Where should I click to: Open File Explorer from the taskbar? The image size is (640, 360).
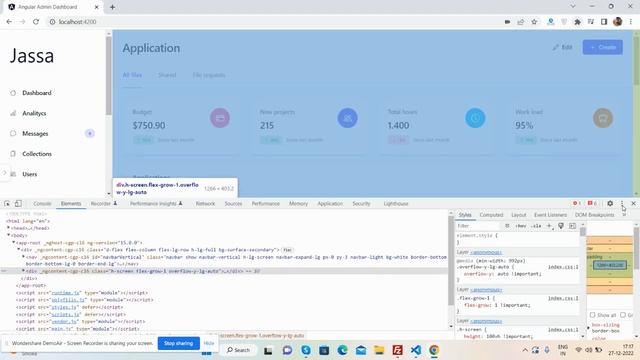379,350
